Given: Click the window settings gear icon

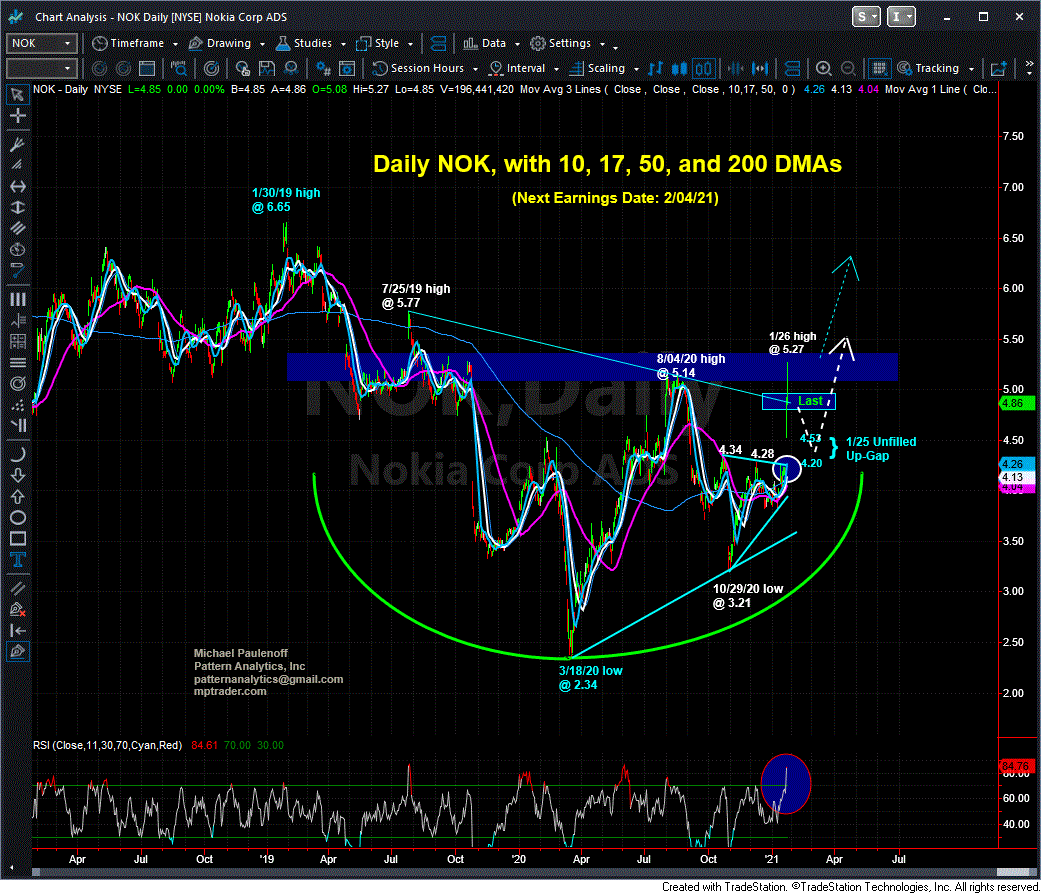Looking at the screenshot, I should click(x=347, y=68).
